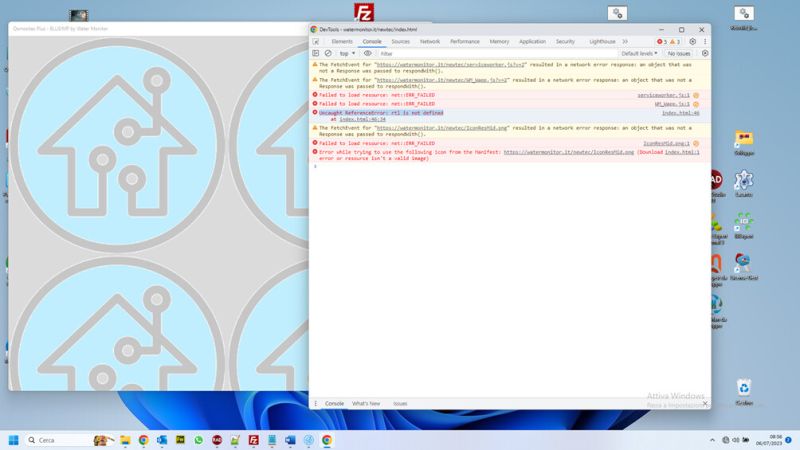The image size is (800, 450).
Task: Open the IconResMid.png manifest URL in last error
Action: [568, 152]
